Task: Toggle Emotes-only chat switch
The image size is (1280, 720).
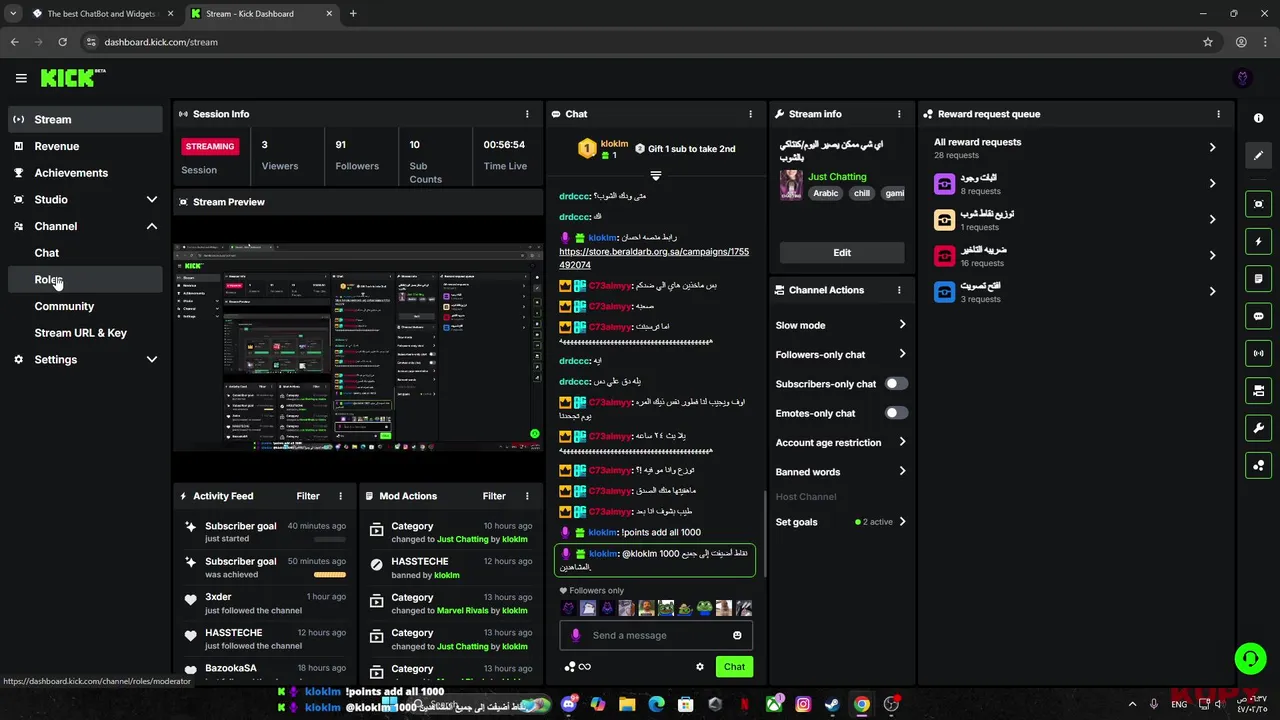Action: 896,413
